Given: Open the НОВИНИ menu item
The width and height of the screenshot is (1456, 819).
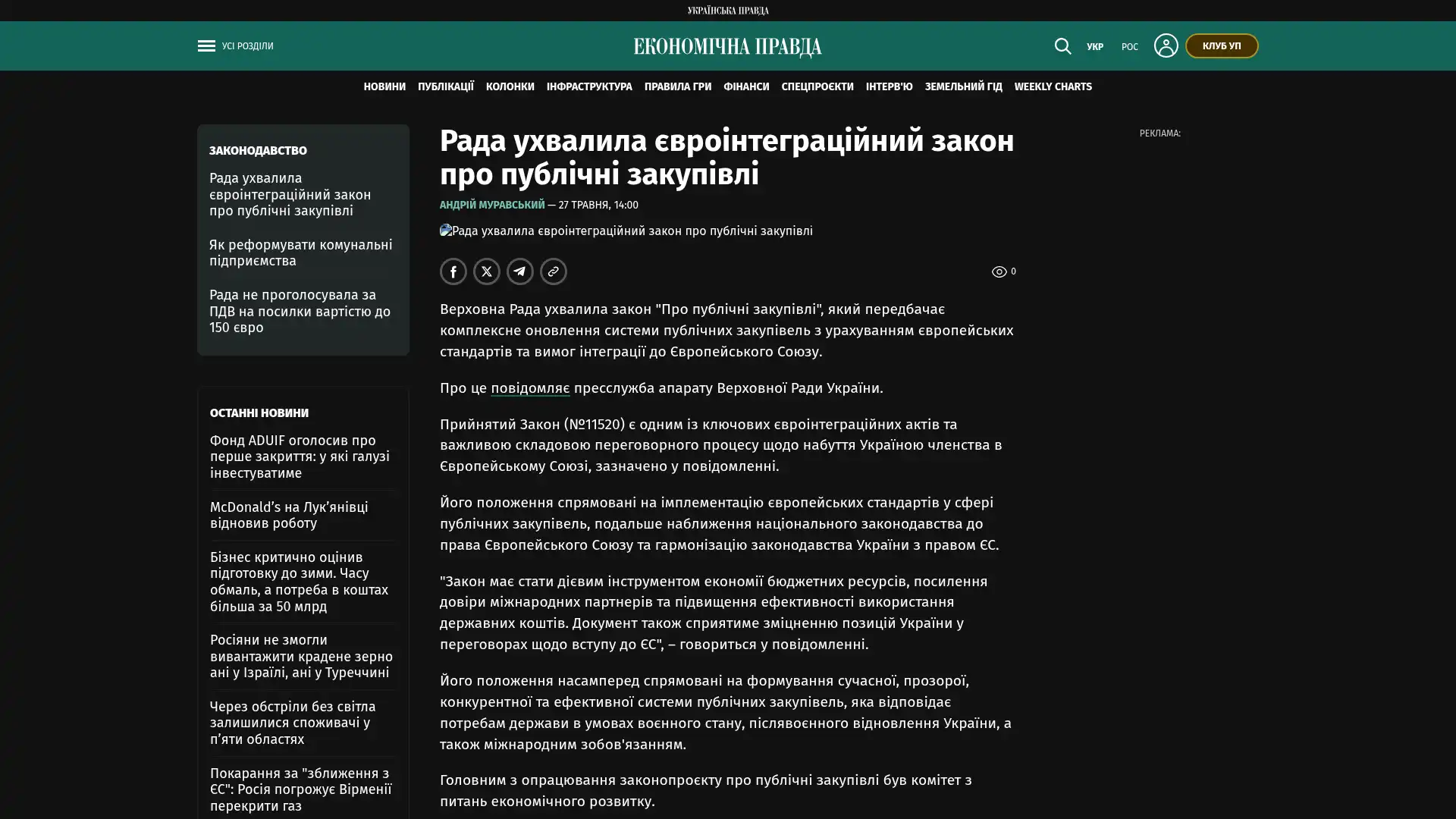Looking at the screenshot, I should [x=384, y=86].
